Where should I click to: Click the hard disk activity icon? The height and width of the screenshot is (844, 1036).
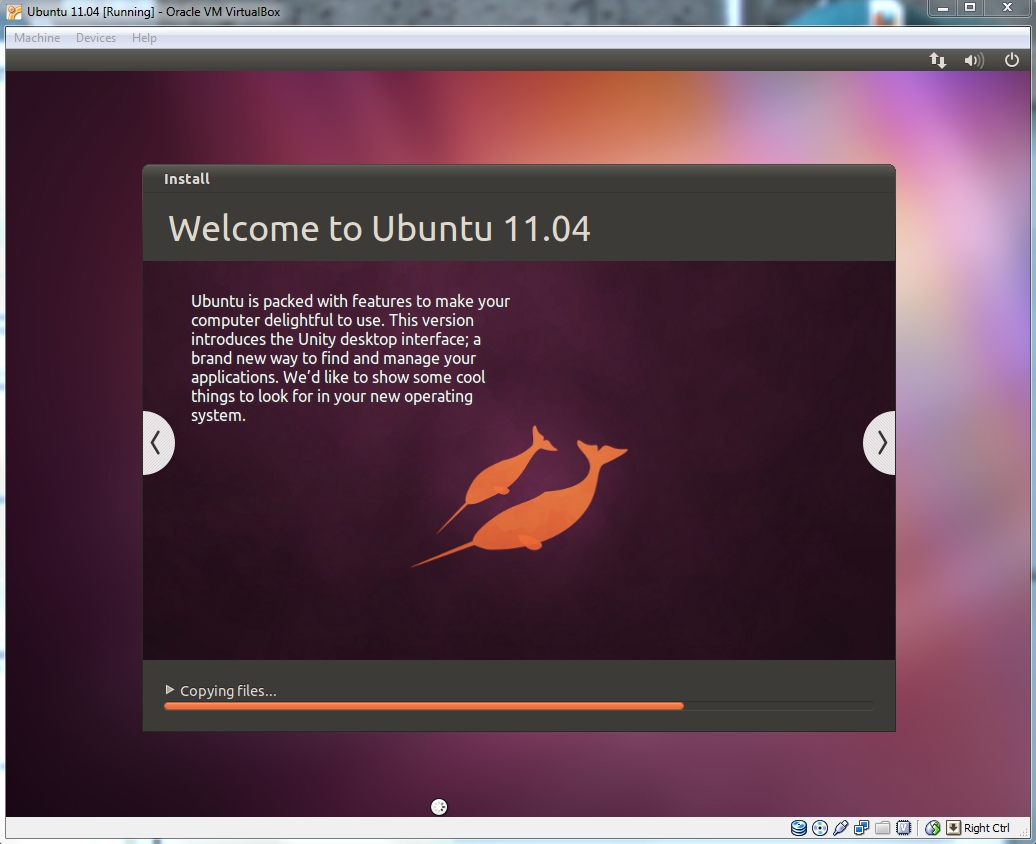(x=799, y=827)
